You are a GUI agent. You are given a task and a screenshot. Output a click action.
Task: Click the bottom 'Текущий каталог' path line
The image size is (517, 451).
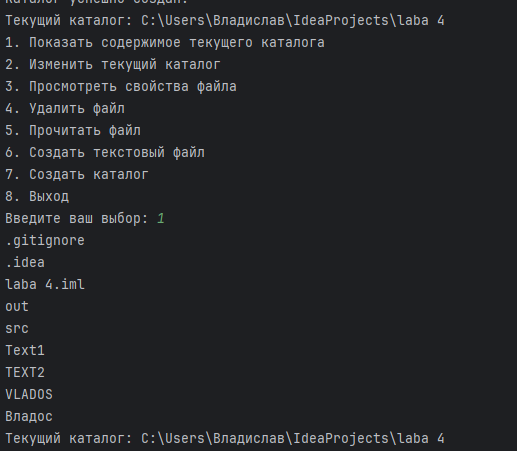225,439
